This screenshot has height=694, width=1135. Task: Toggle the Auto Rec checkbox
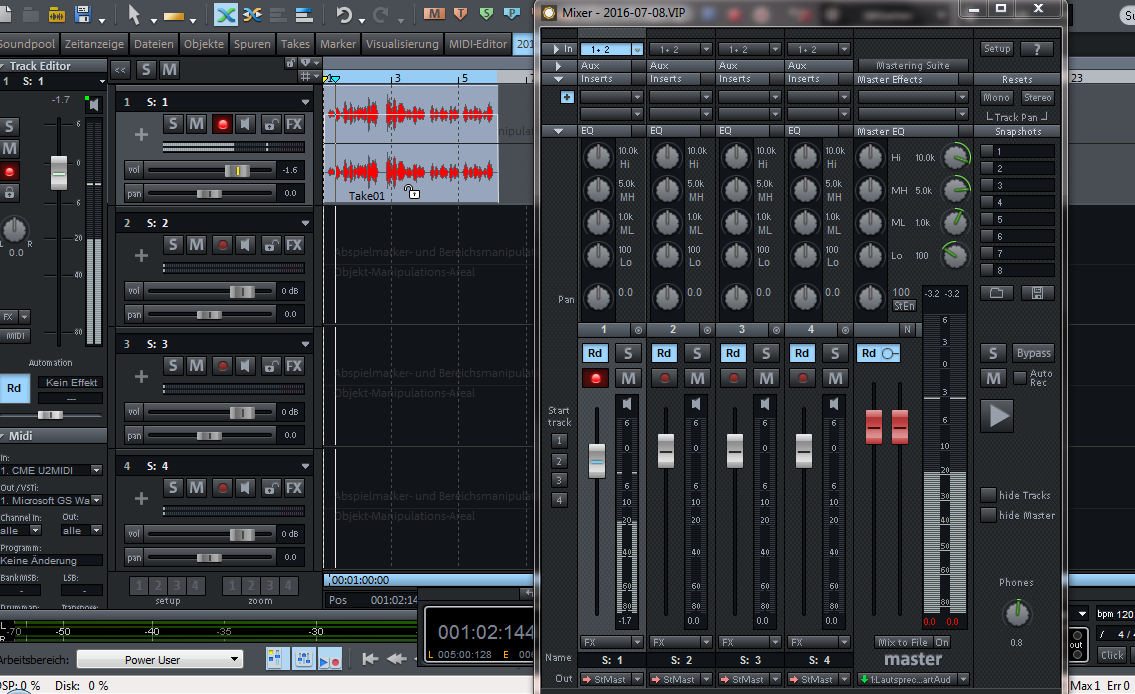click(x=1019, y=378)
